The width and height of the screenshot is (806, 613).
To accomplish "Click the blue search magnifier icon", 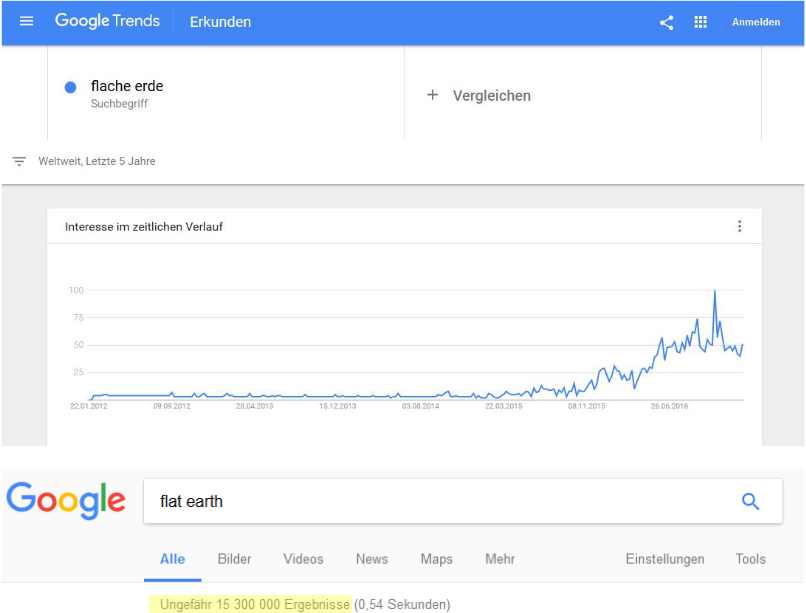I will 750,501.
